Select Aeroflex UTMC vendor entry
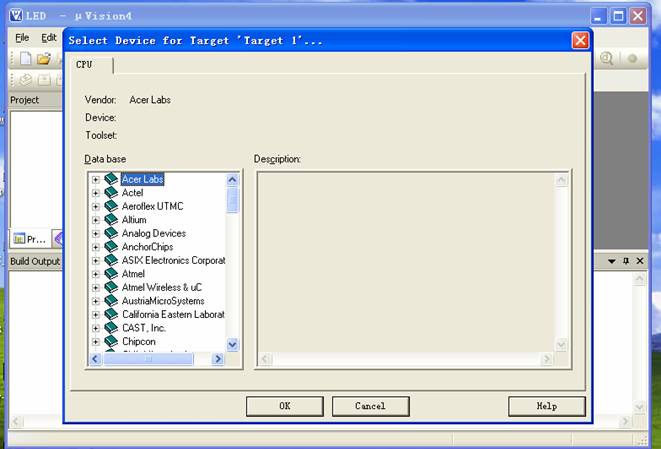The height and width of the screenshot is (449, 661). pos(152,206)
